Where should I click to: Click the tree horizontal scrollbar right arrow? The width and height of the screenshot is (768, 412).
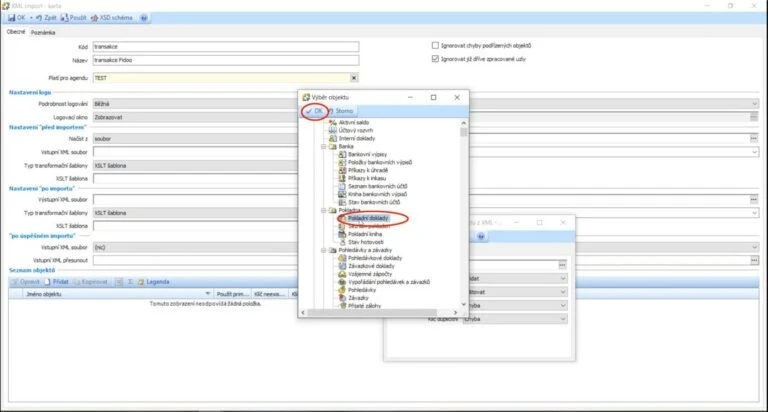tap(456, 313)
